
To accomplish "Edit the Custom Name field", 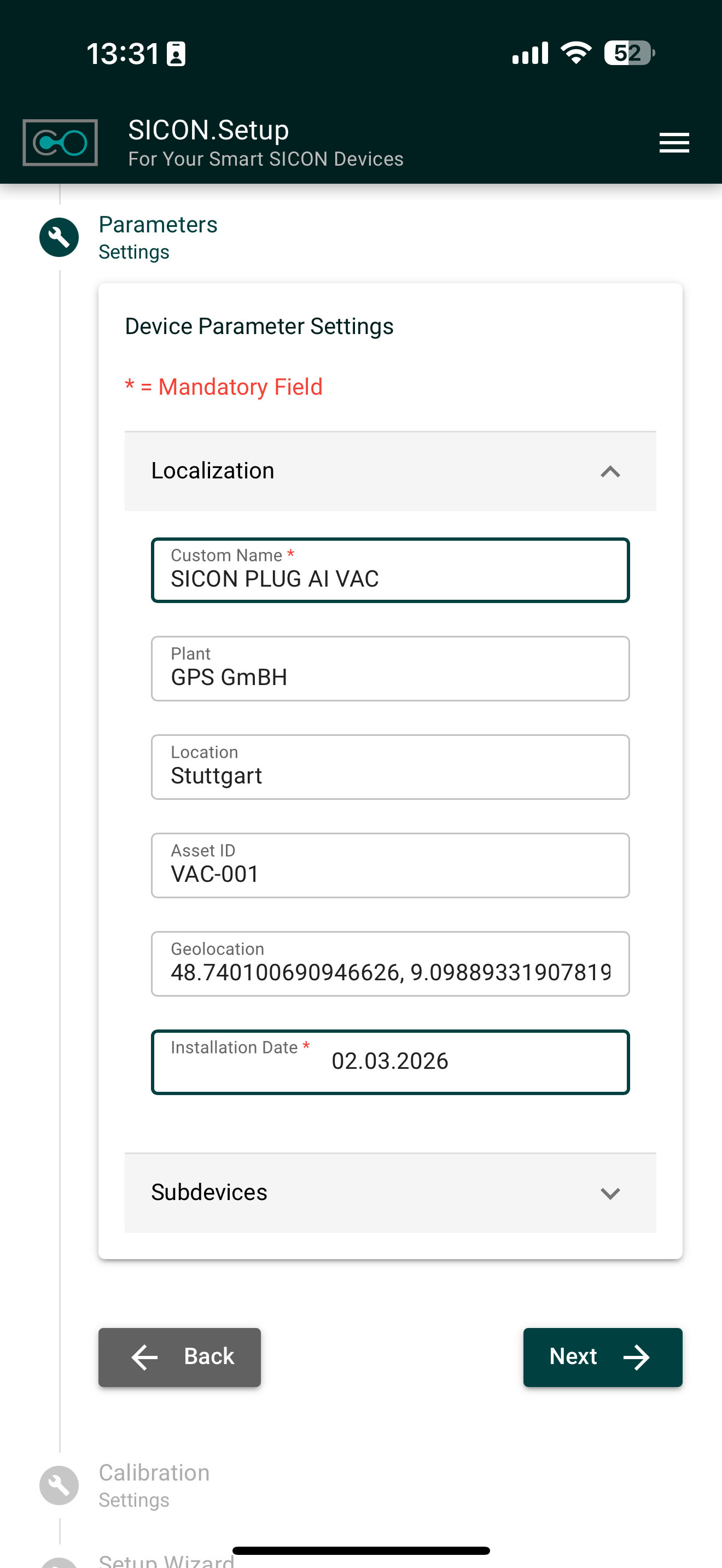I will [389, 571].
